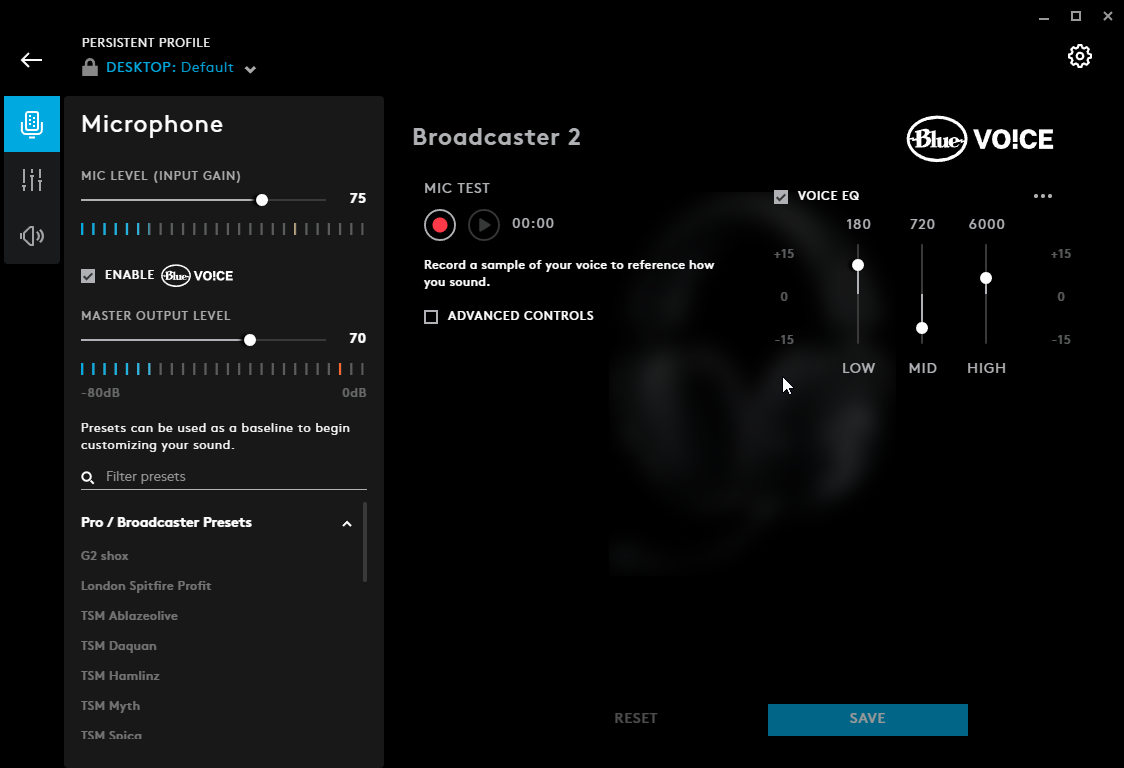1124x768 pixels.
Task: Open the Acoustics speaker tab icon
Action: pos(32,236)
